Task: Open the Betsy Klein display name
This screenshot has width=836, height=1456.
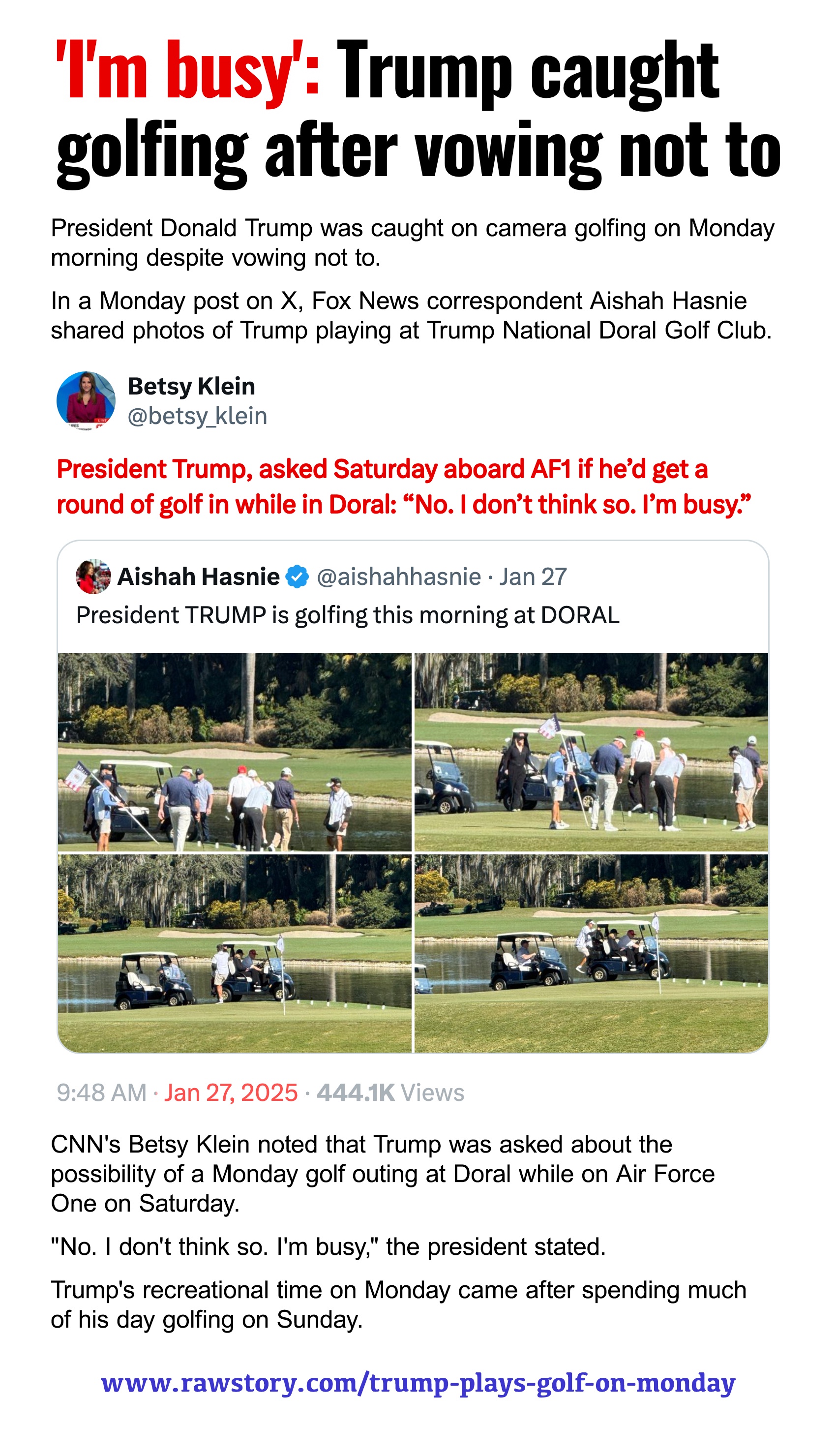Action: point(191,387)
